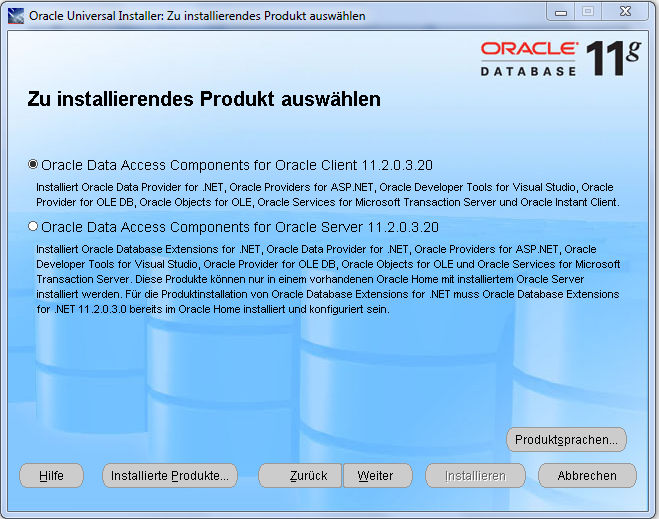Click description text starting 'Installiert Oracle Data Provider'

[328, 195]
